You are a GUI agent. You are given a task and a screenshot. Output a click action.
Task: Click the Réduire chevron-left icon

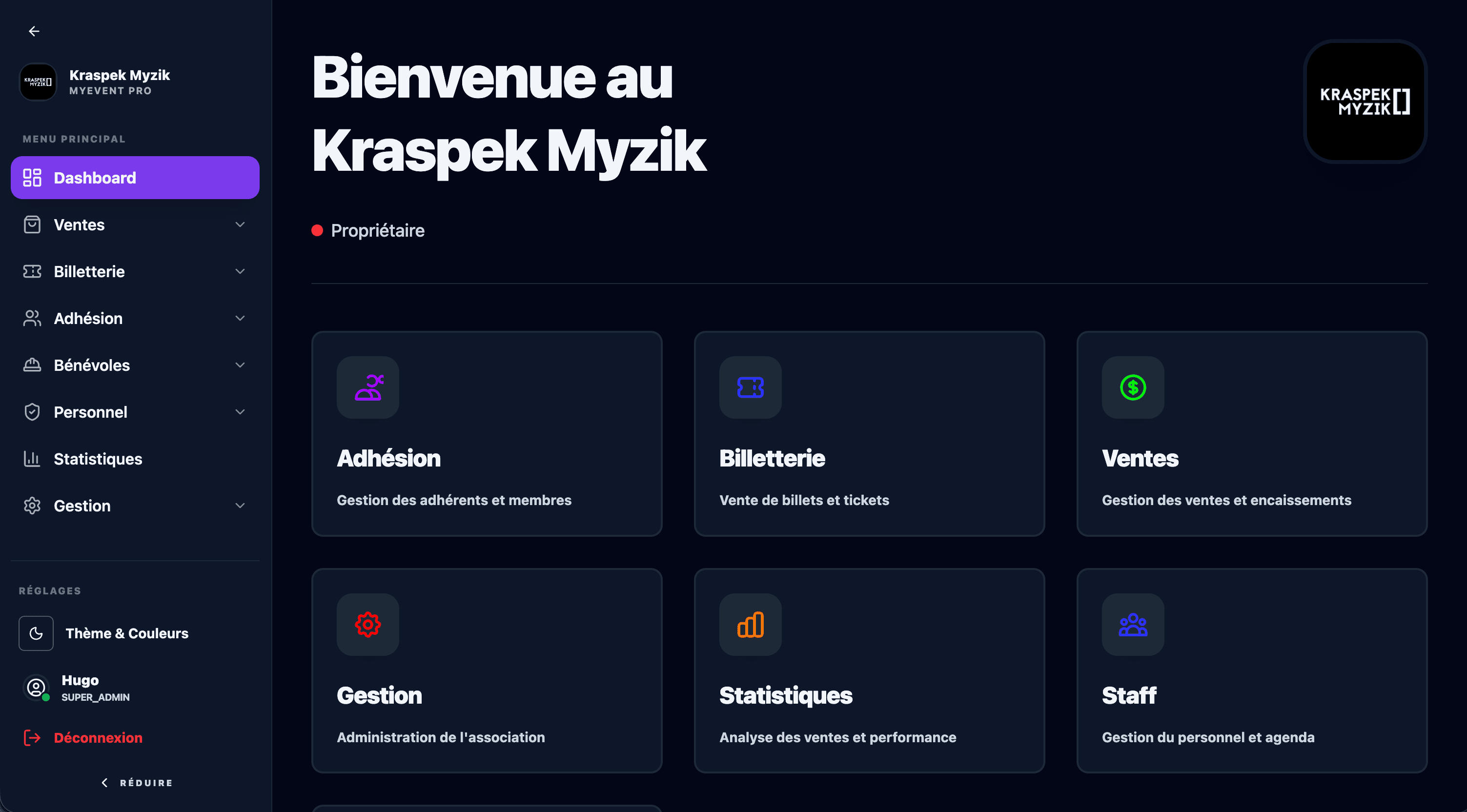click(x=105, y=782)
